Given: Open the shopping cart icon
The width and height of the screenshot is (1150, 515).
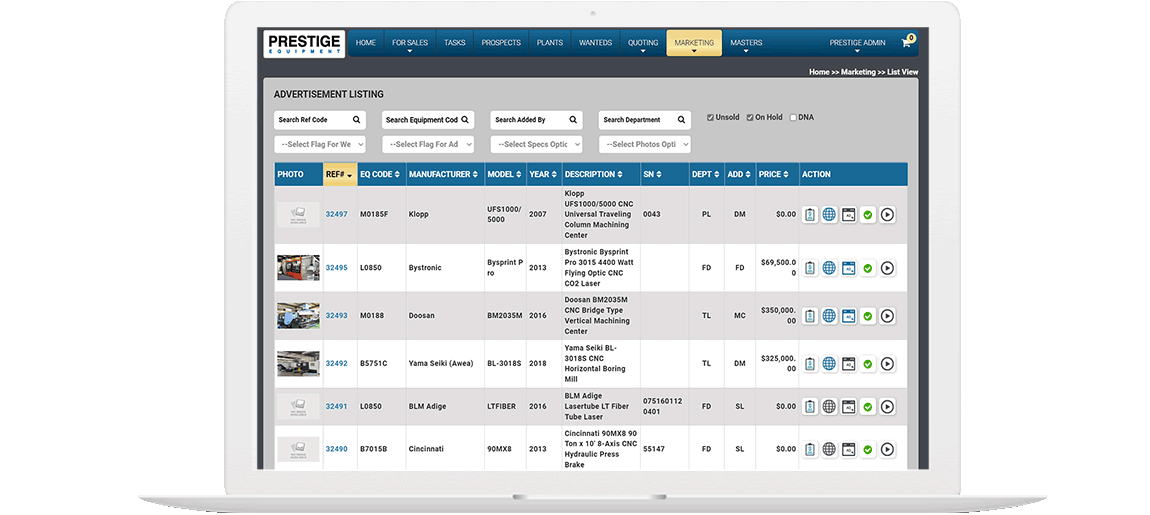Looking at the screenshot, I should 907,43.
